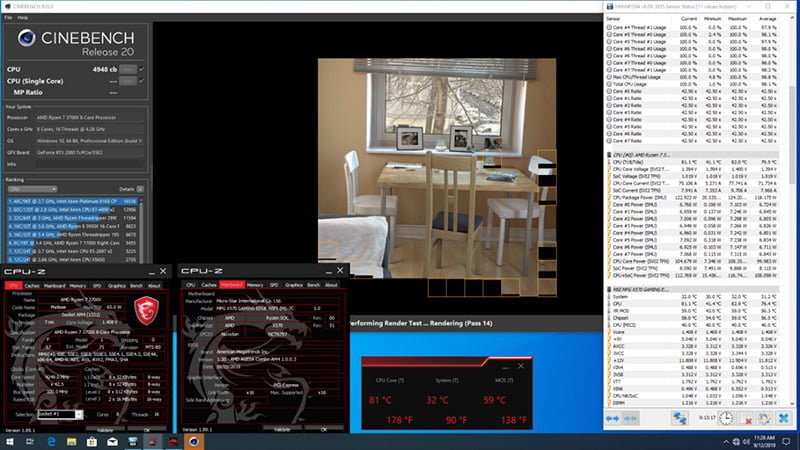Click the HWiNFO collapse columns arrows icon

tap(631, 418)
